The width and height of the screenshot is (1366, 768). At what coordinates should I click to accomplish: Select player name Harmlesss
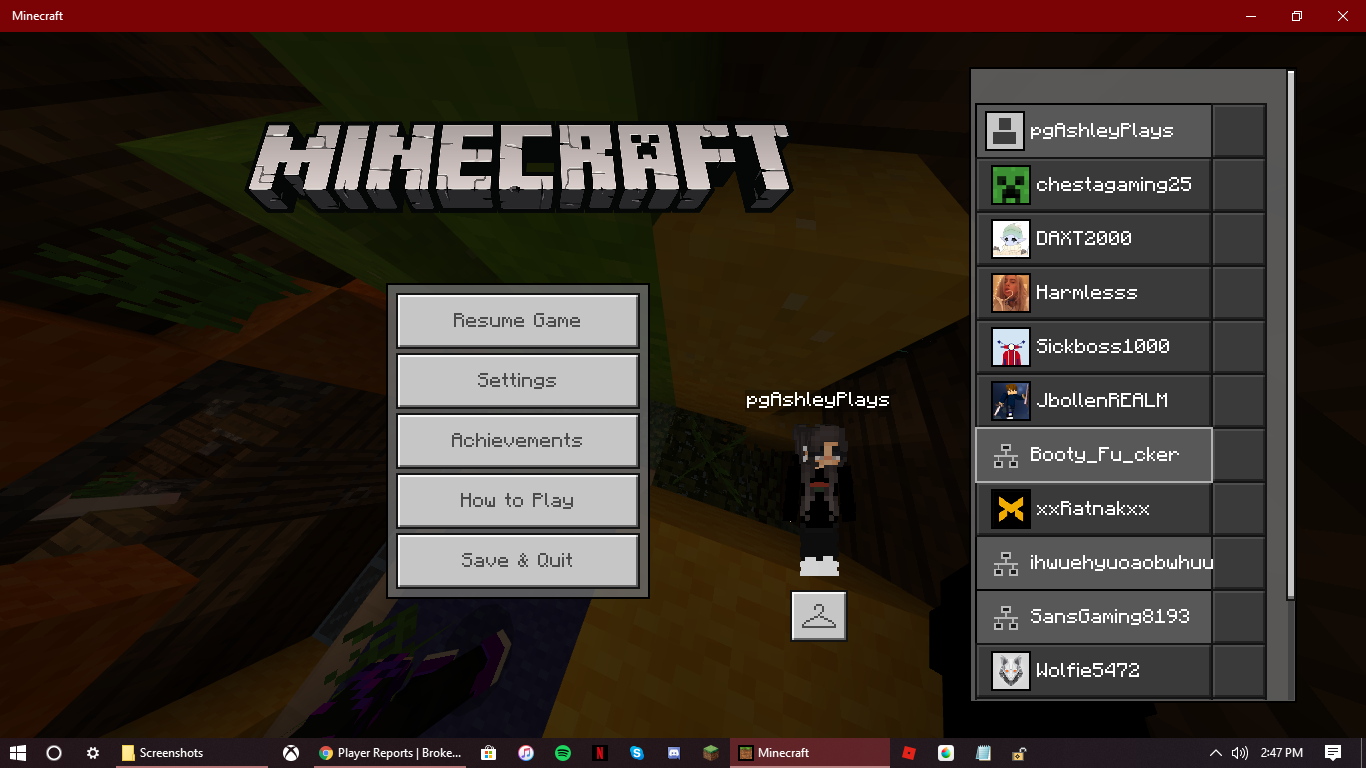[x=1087, y=293]
